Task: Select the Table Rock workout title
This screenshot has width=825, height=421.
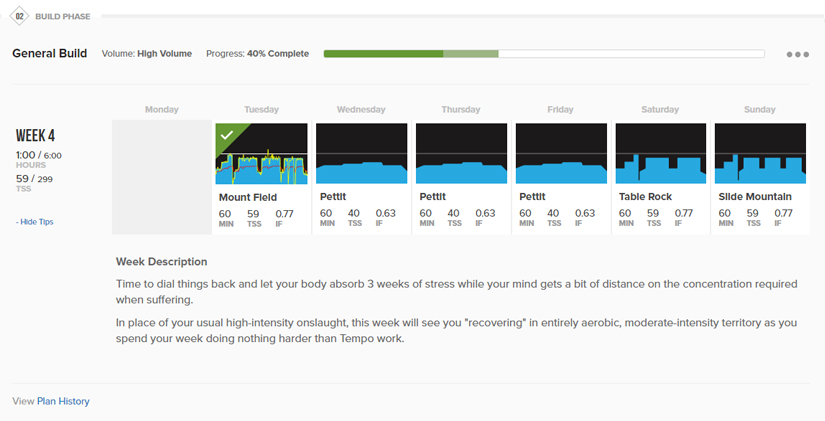Action: (x=645, y=197)
